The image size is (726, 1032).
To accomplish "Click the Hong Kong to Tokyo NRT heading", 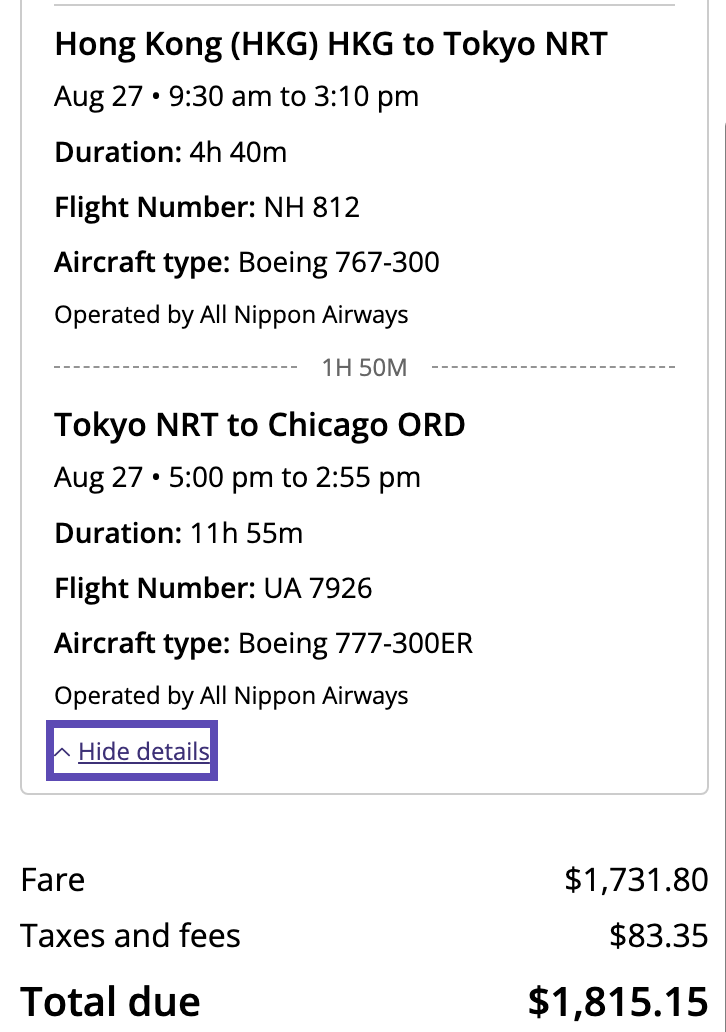I will click(330, 44).
